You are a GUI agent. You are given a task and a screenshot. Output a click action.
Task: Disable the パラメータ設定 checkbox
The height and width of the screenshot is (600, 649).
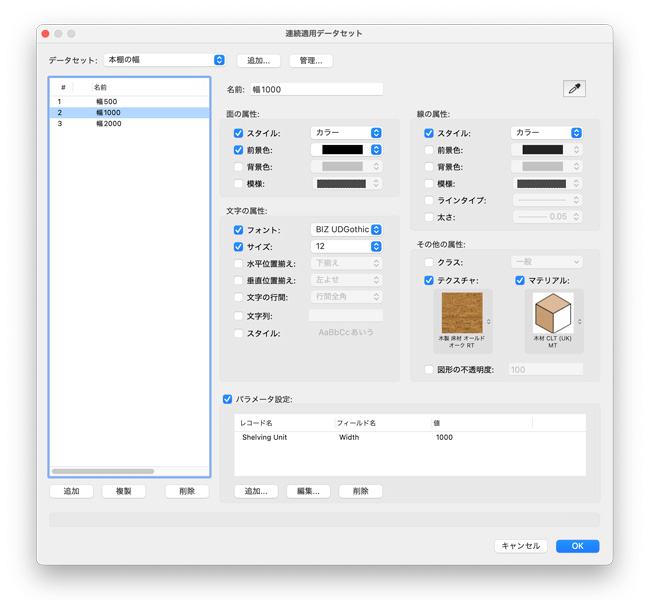227,399
